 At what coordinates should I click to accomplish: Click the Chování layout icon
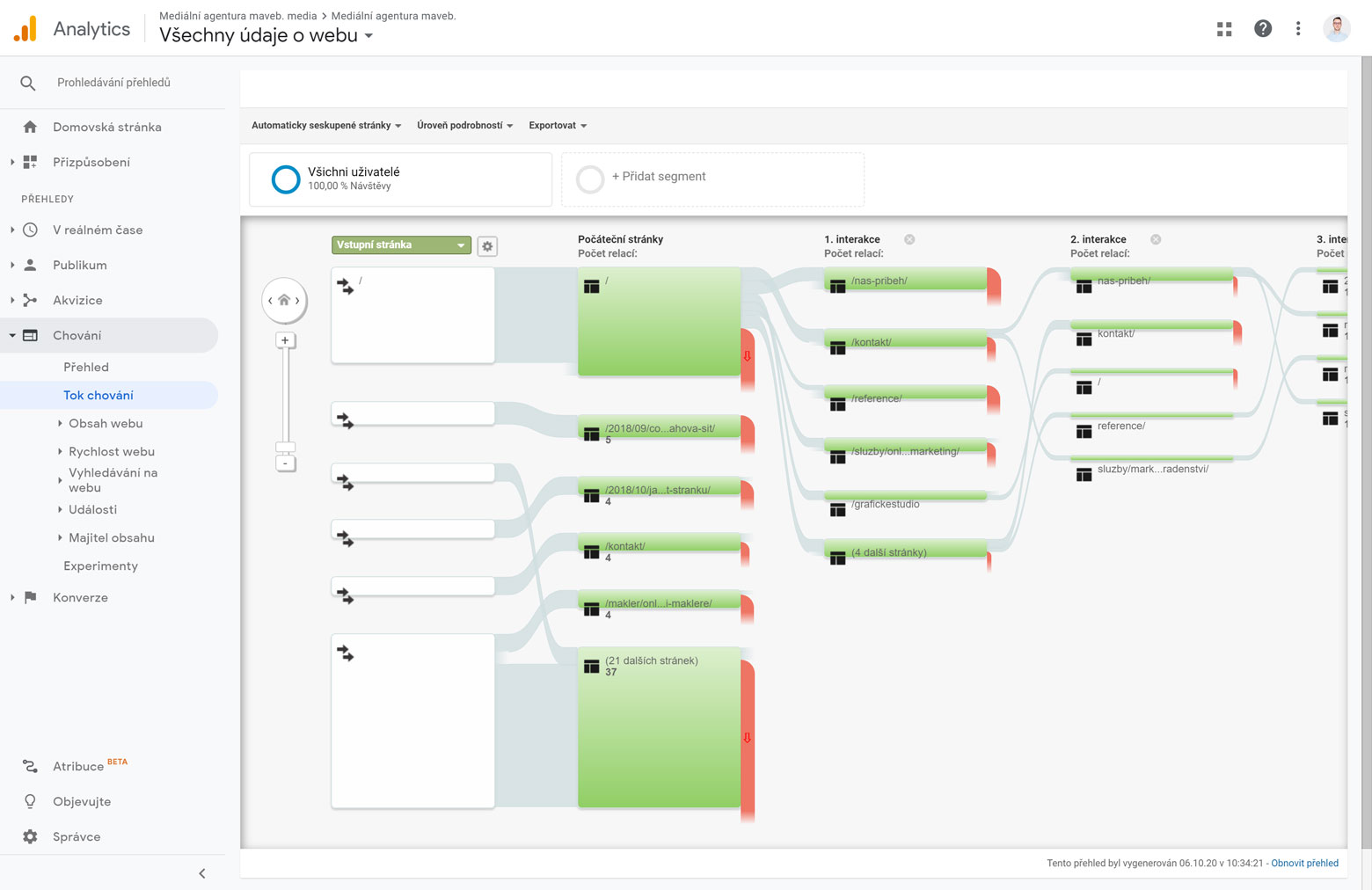(x=30, y=335)
